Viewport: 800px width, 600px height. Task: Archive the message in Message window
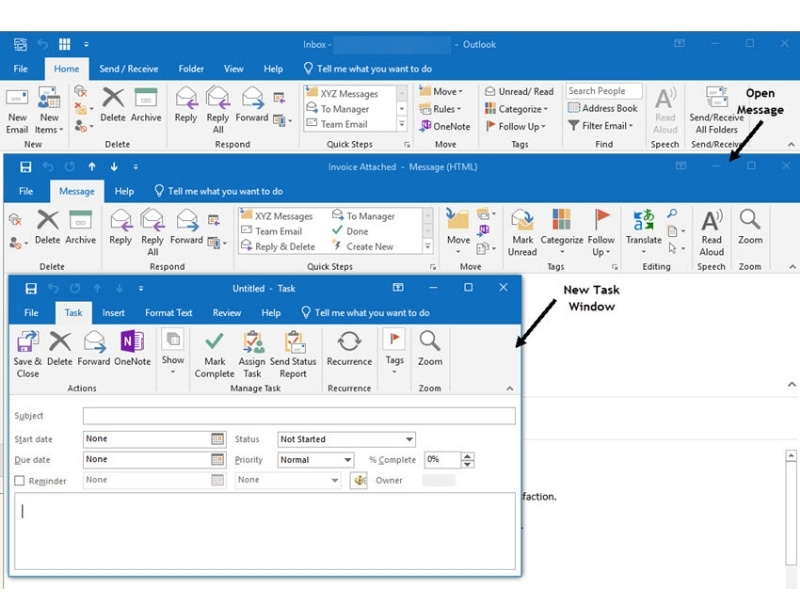(x=81, y=228)
